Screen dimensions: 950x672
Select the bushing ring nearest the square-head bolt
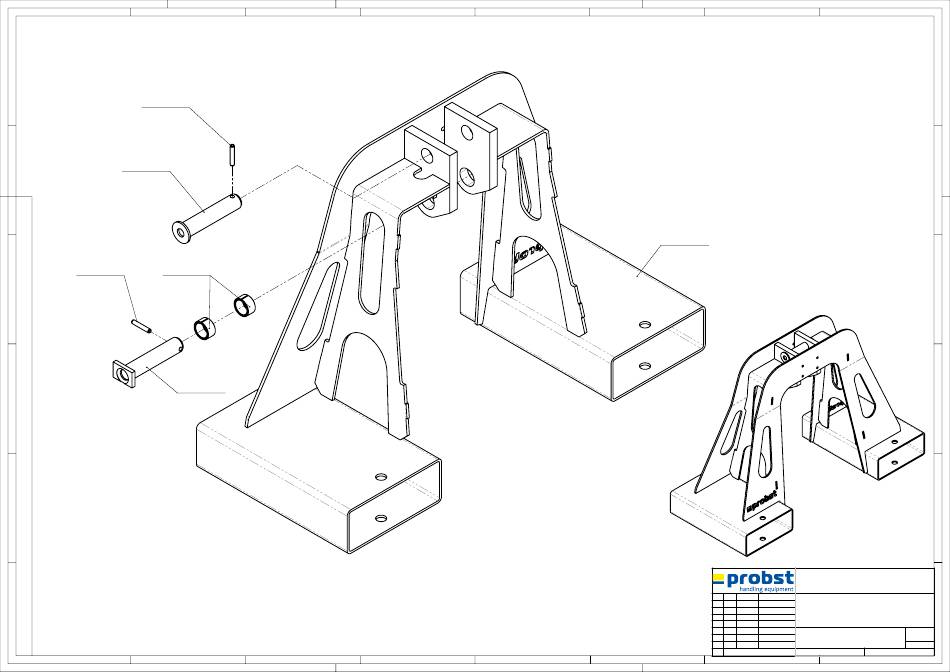point(205,328)
